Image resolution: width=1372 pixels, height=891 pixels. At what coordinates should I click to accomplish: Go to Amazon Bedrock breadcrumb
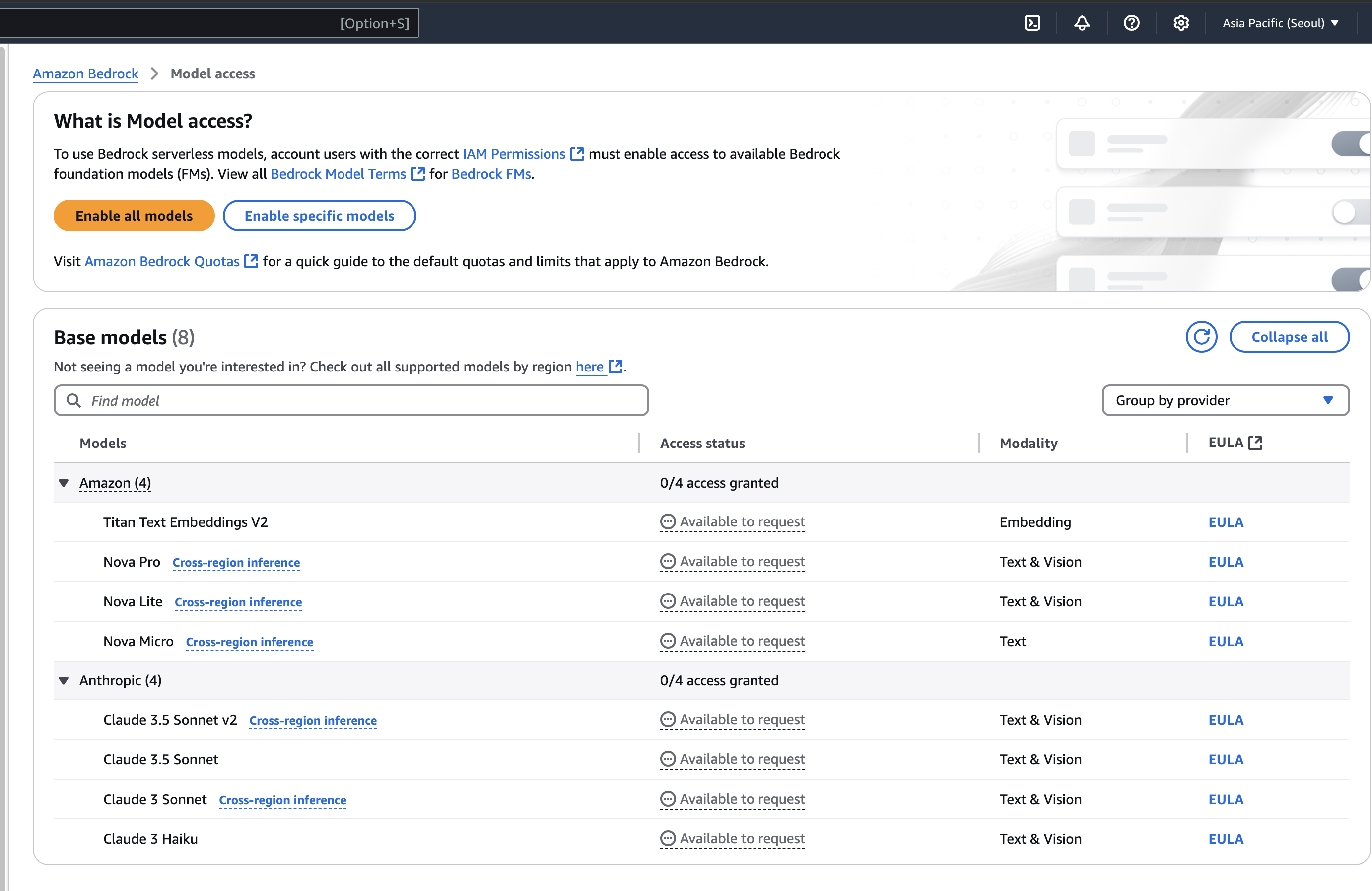coord(85,74)
